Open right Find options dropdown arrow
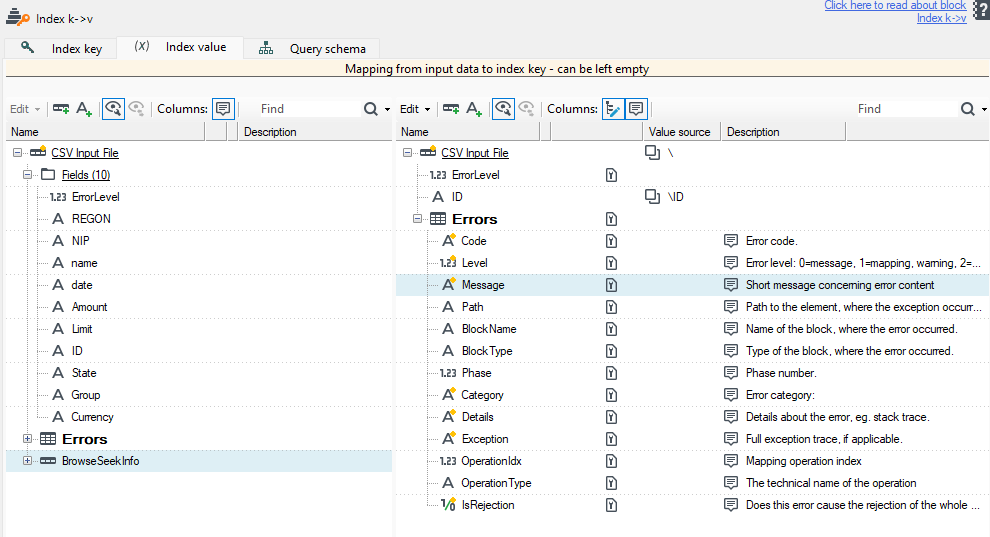This screenshot has height=537, width=990. click(984, 109)
